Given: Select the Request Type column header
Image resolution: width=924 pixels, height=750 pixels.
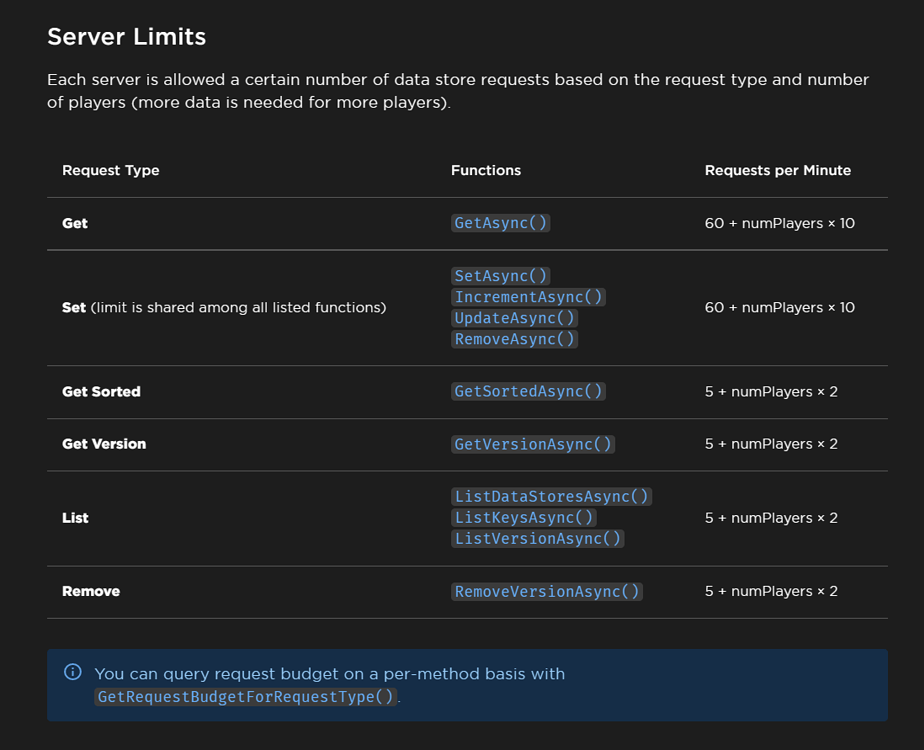Looking at the screenshot, I should point(110,170).
